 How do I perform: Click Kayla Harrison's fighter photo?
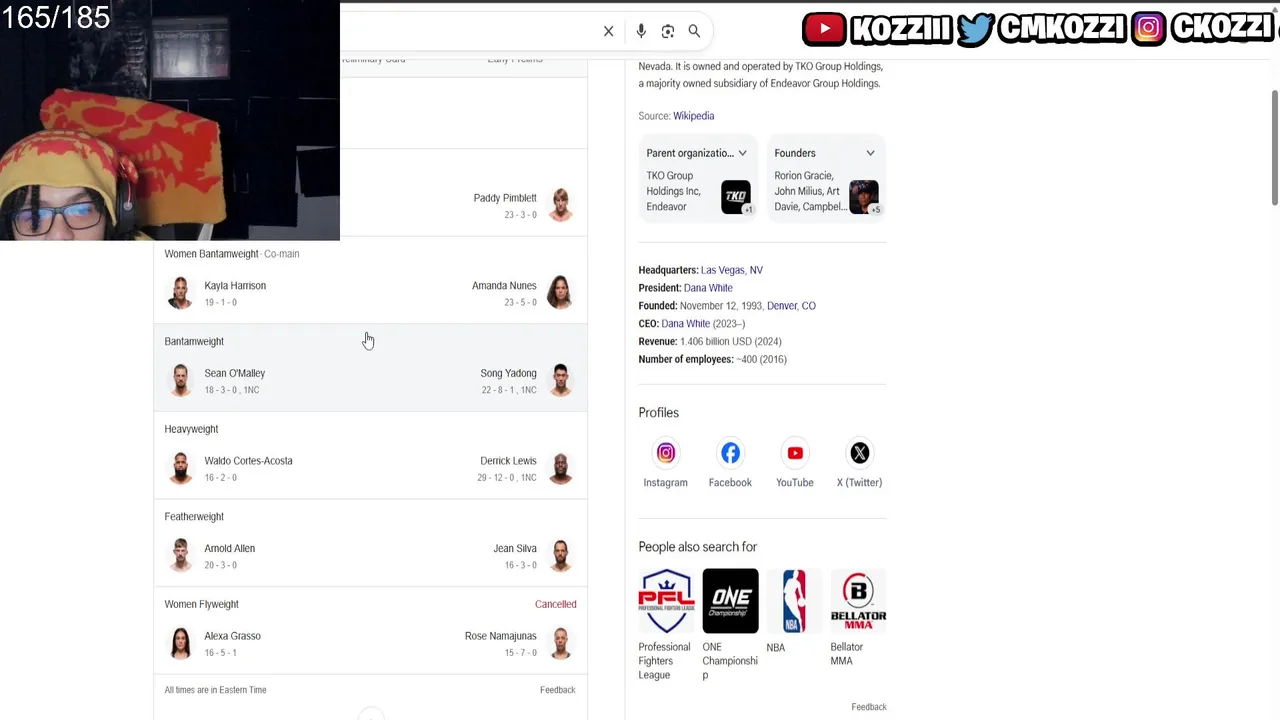click(180, 293)
